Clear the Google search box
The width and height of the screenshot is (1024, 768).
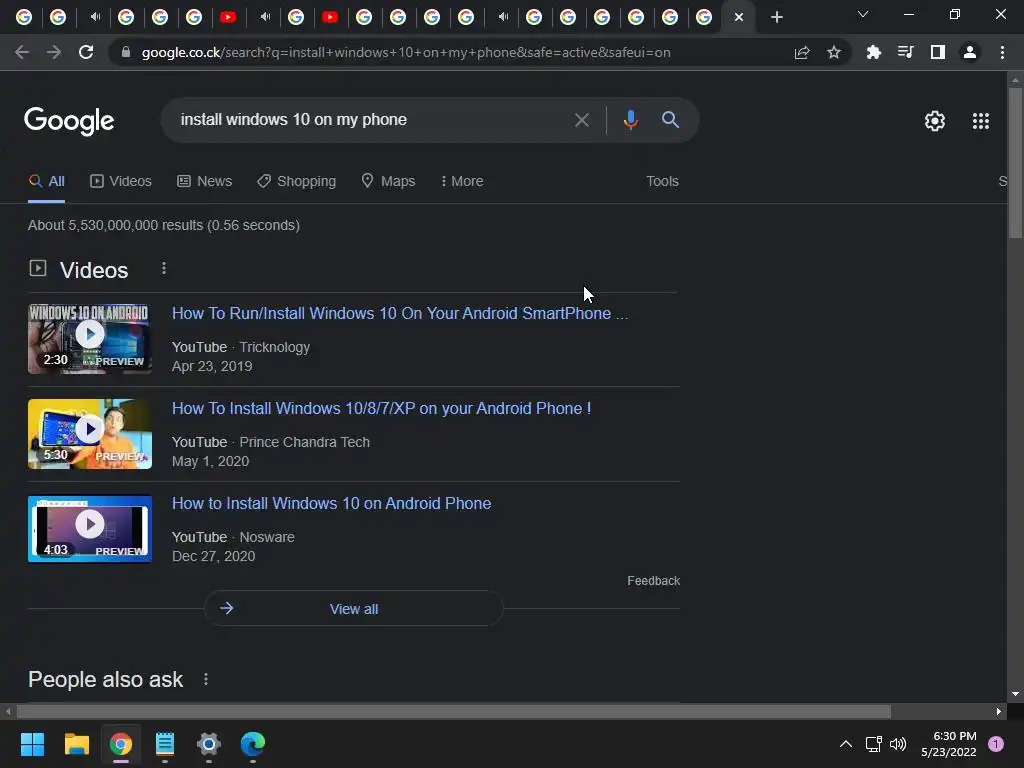(x=581, y=120)
